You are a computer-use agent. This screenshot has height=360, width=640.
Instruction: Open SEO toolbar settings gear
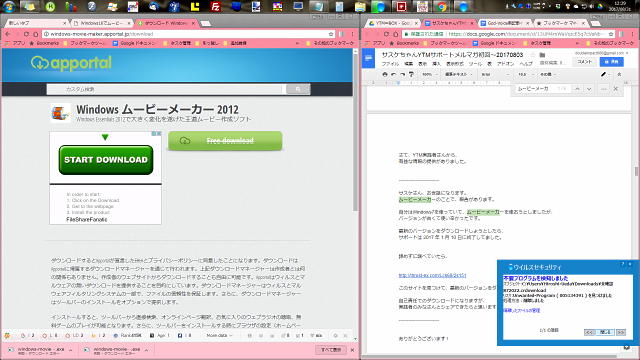coord(336,336)
